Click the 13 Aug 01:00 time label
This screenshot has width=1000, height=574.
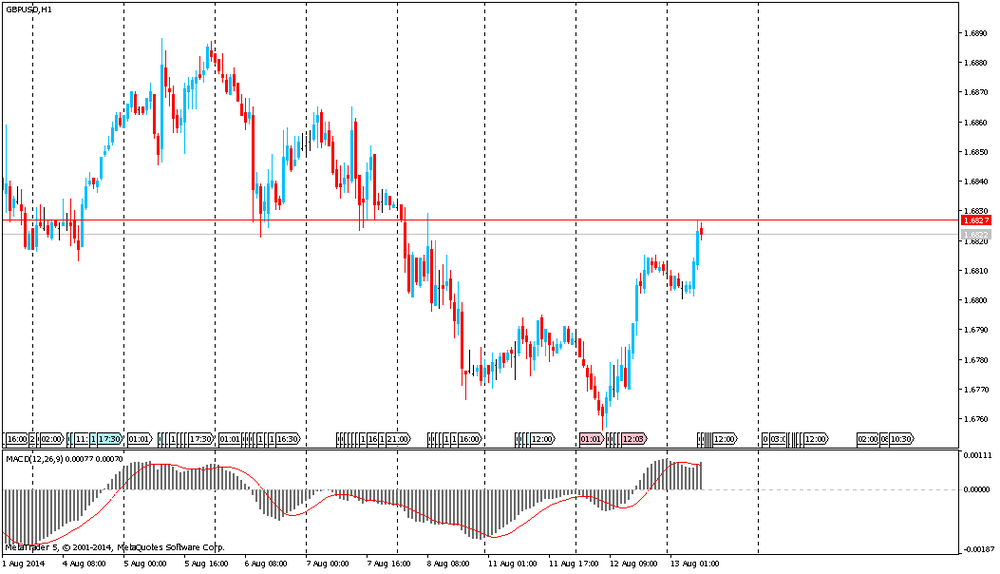(695, 564)
